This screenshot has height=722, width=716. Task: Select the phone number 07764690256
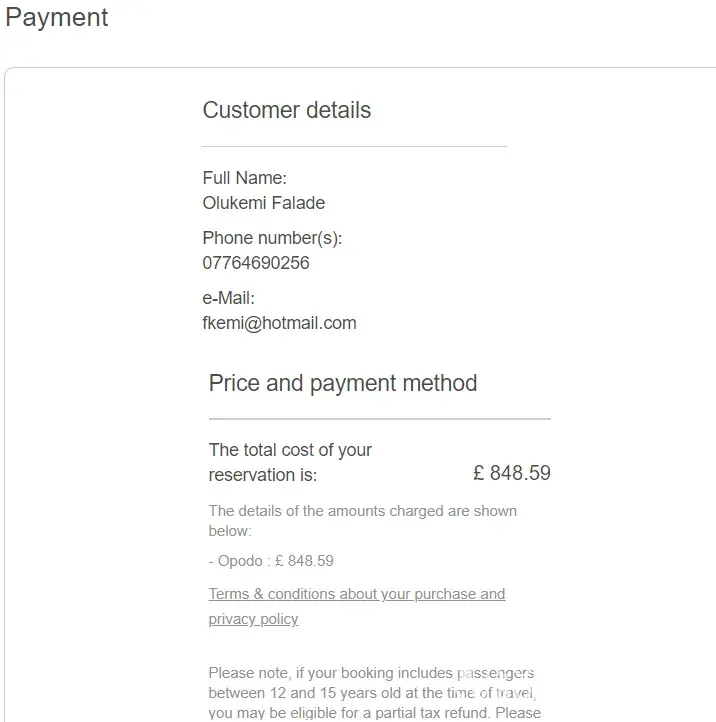pyautogui.click(x=256, y=263)
